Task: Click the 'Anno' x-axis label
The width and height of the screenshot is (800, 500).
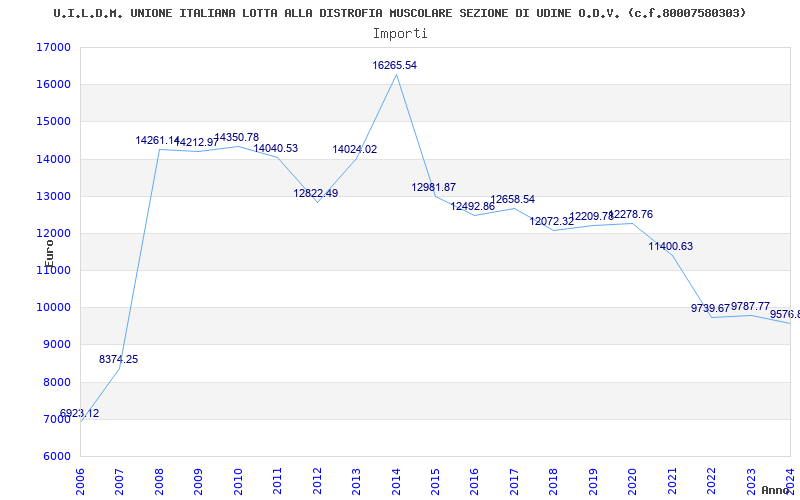Action: [x=774, y=490]
